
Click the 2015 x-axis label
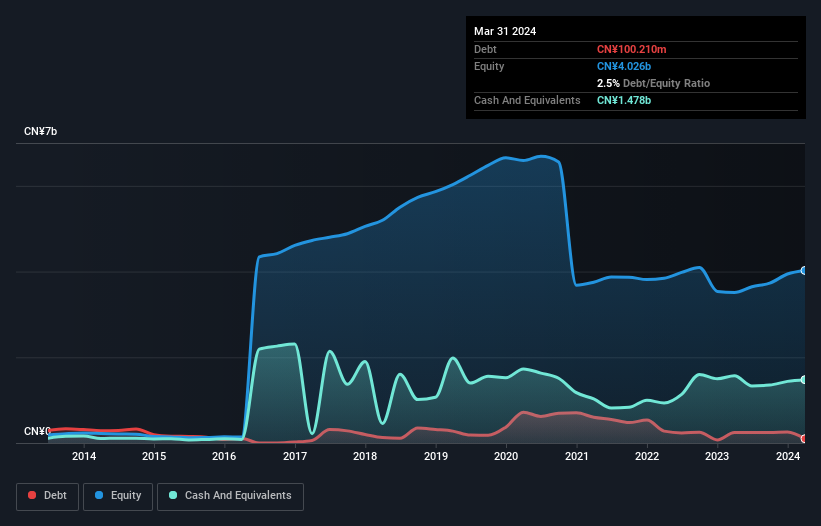[154, 456]
